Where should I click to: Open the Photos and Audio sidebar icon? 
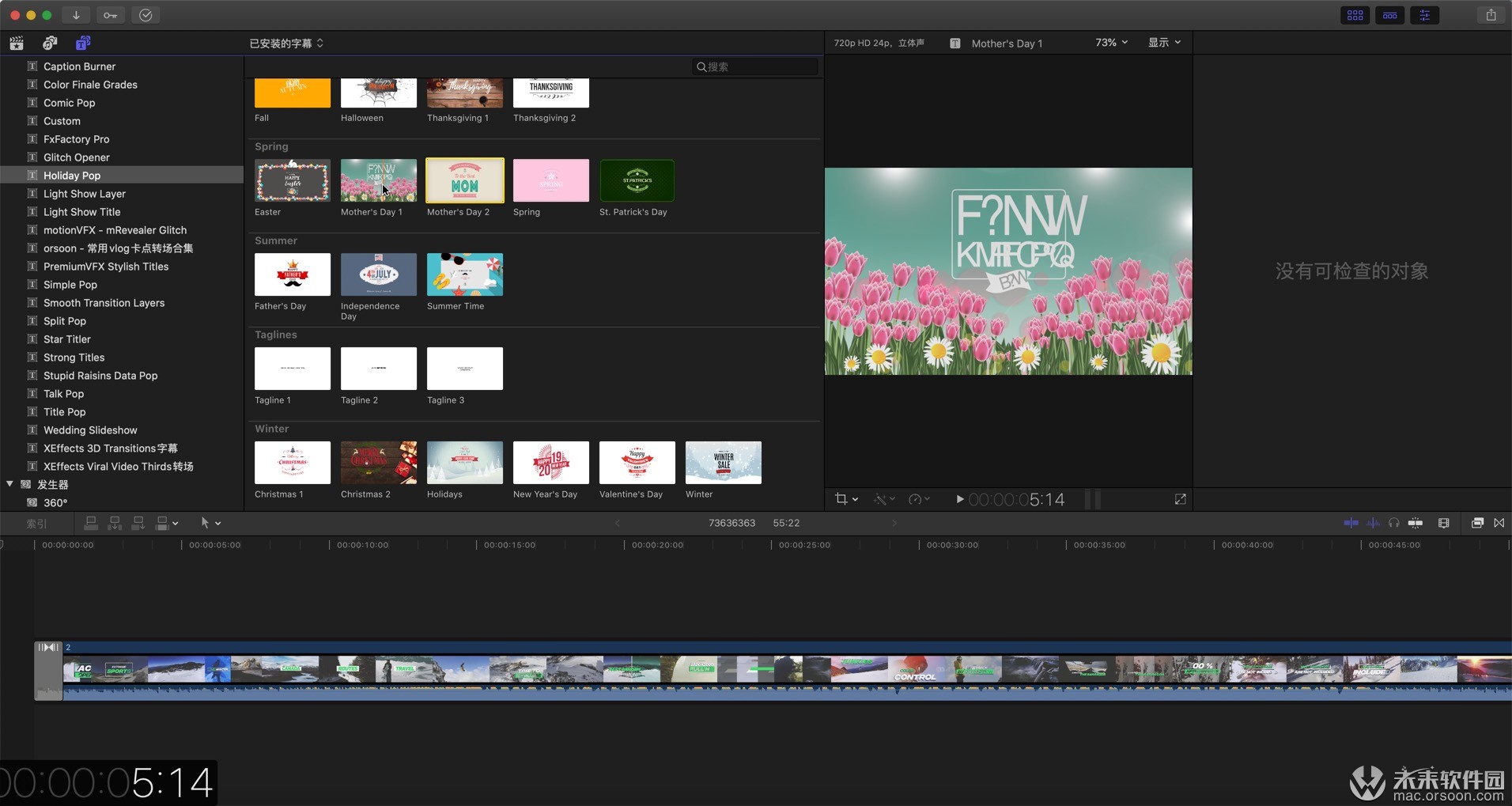pyautogui.click(x=50, y=43)
